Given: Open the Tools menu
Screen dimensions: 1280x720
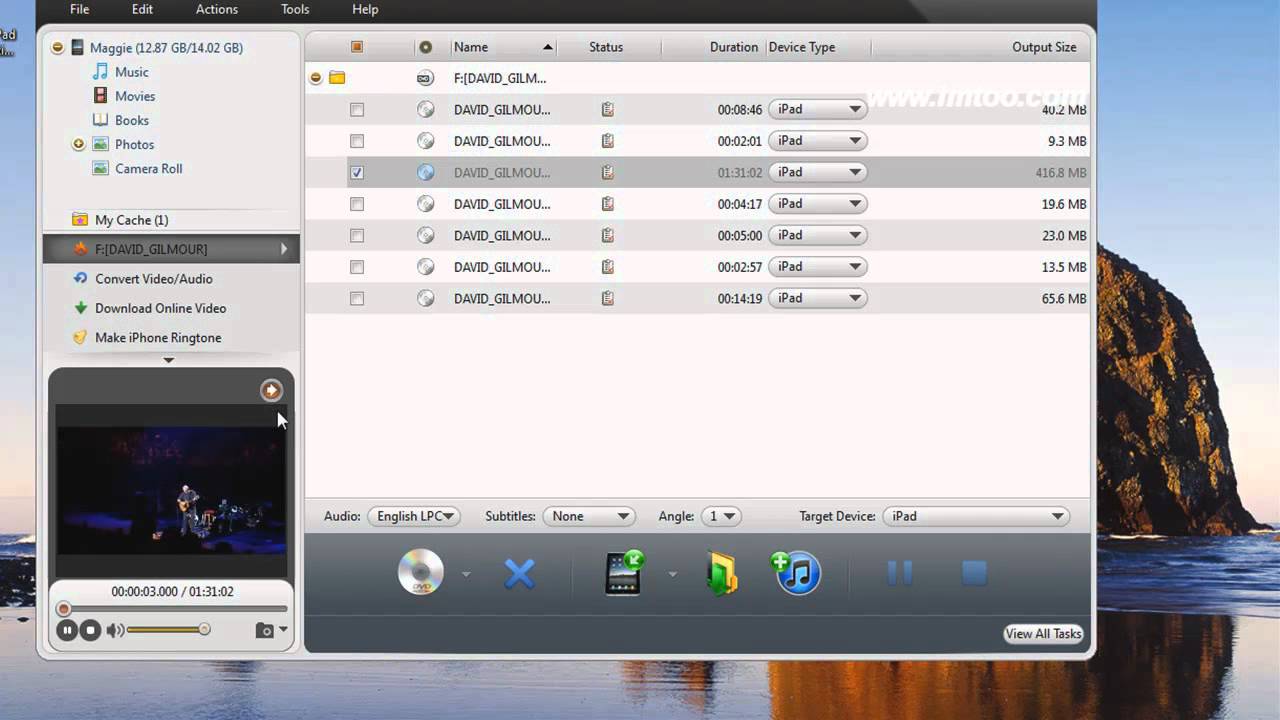Looking at the screenshot, I should click(x=295, y=9).
